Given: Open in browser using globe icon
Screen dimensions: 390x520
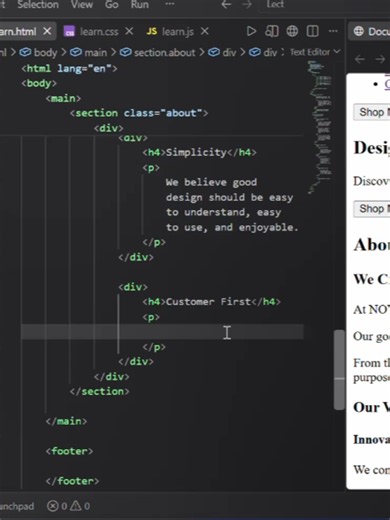Looking at the screenshot, I should (x=292, y=31).
